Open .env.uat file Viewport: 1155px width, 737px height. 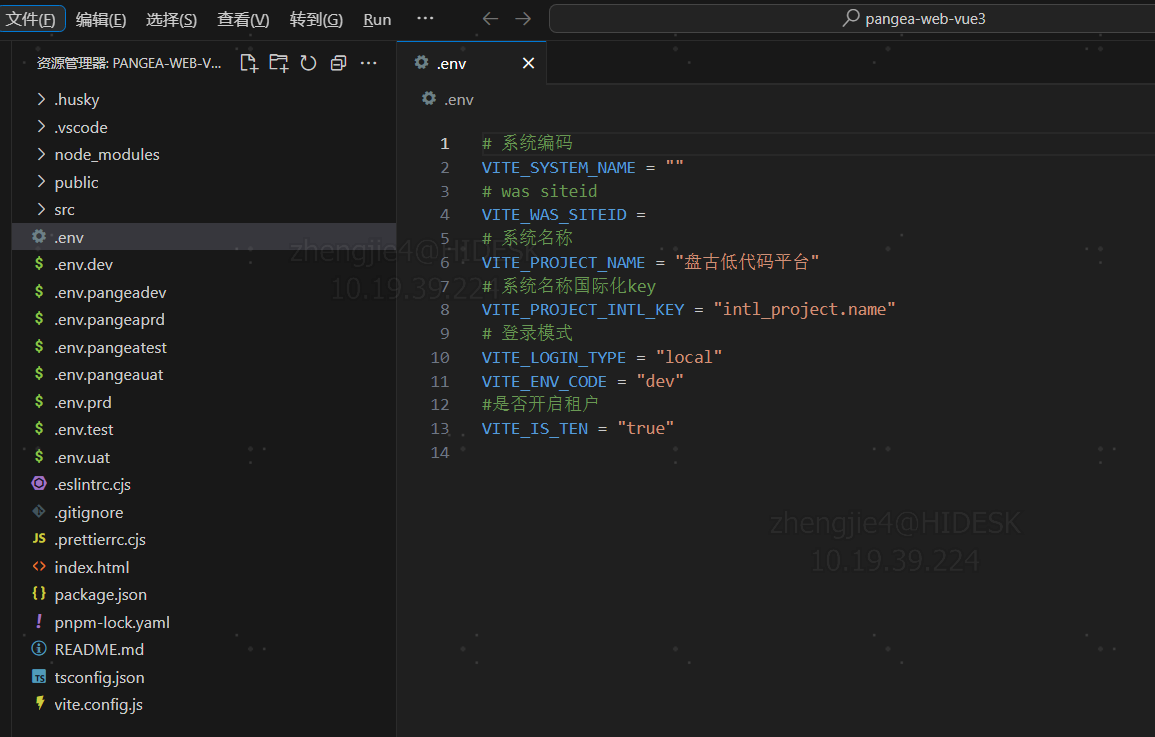click(204, 457)
